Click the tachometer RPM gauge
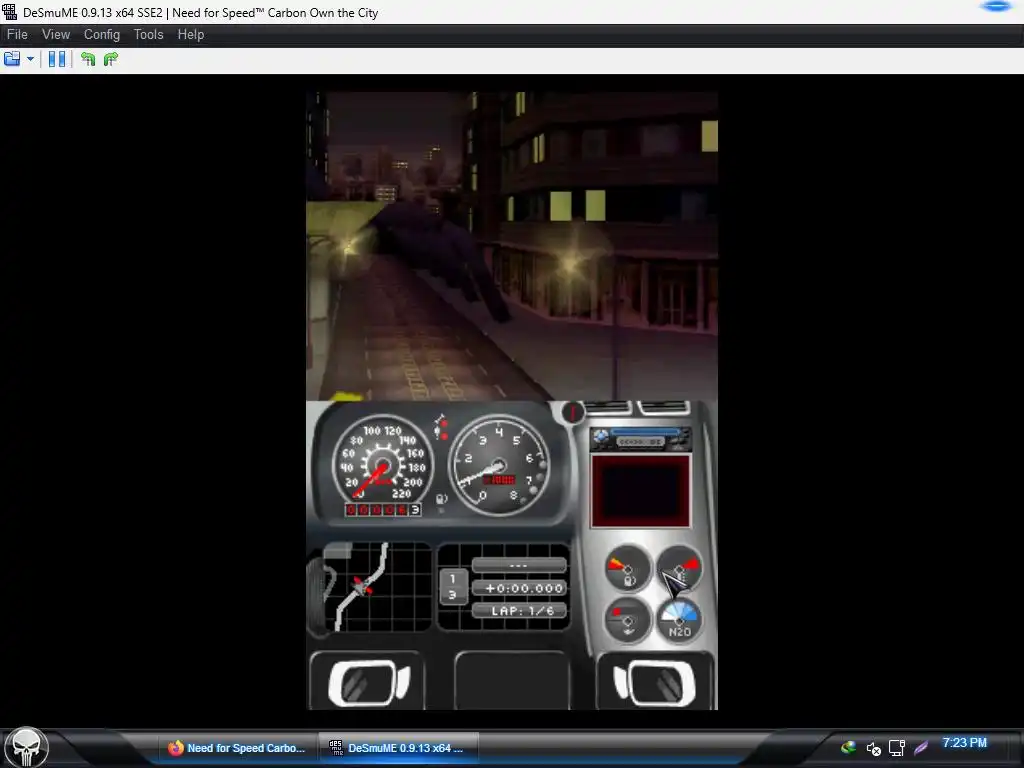 coord(500,465)
